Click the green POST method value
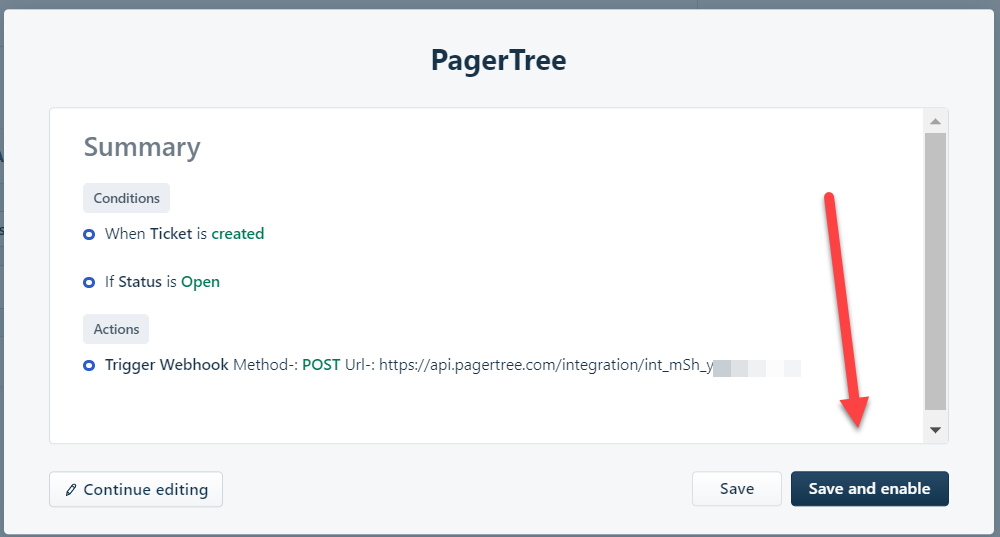 (x=321, y=365)
